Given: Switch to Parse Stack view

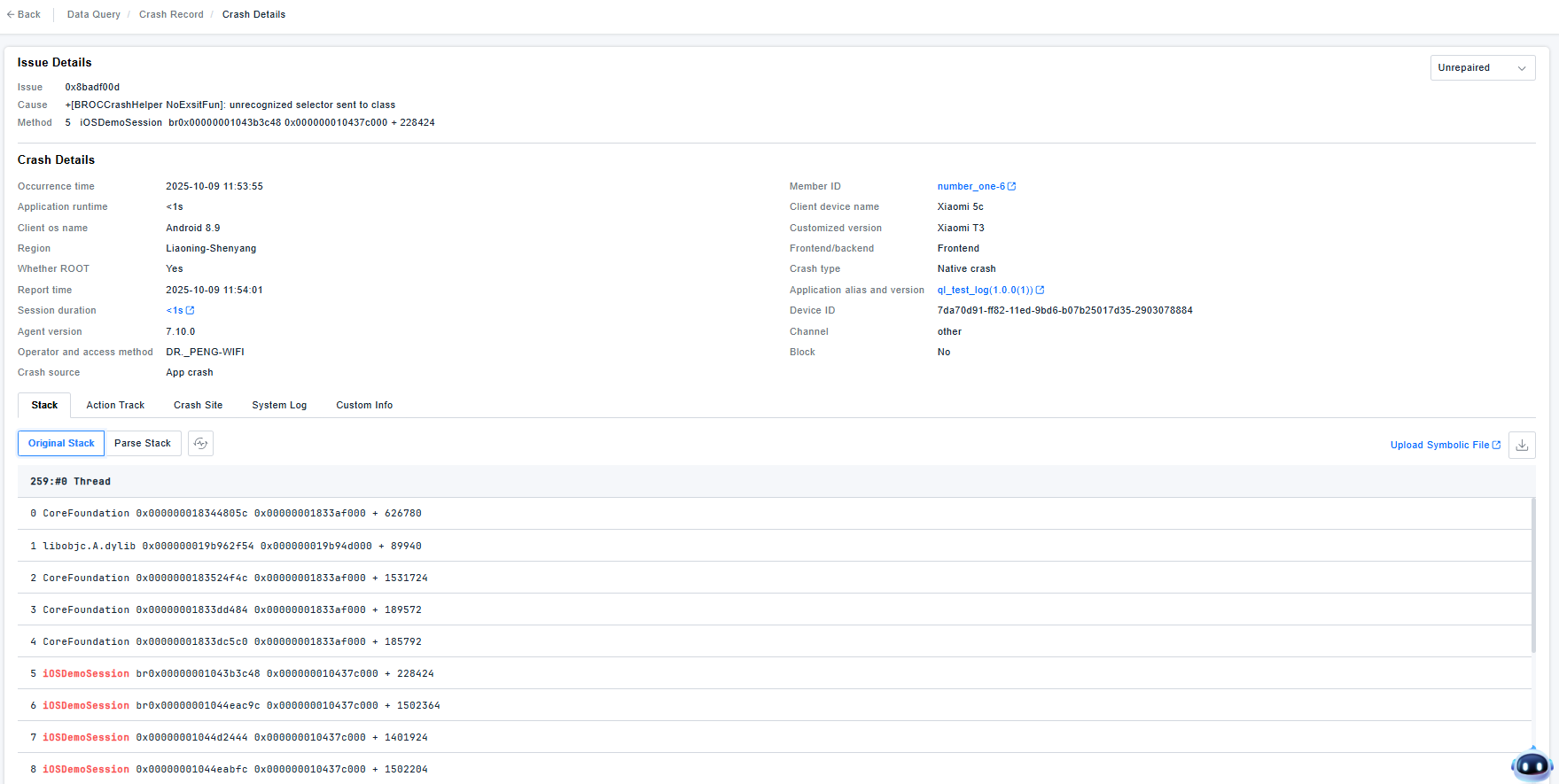Looking at the screenshot, I should [143, 444].
